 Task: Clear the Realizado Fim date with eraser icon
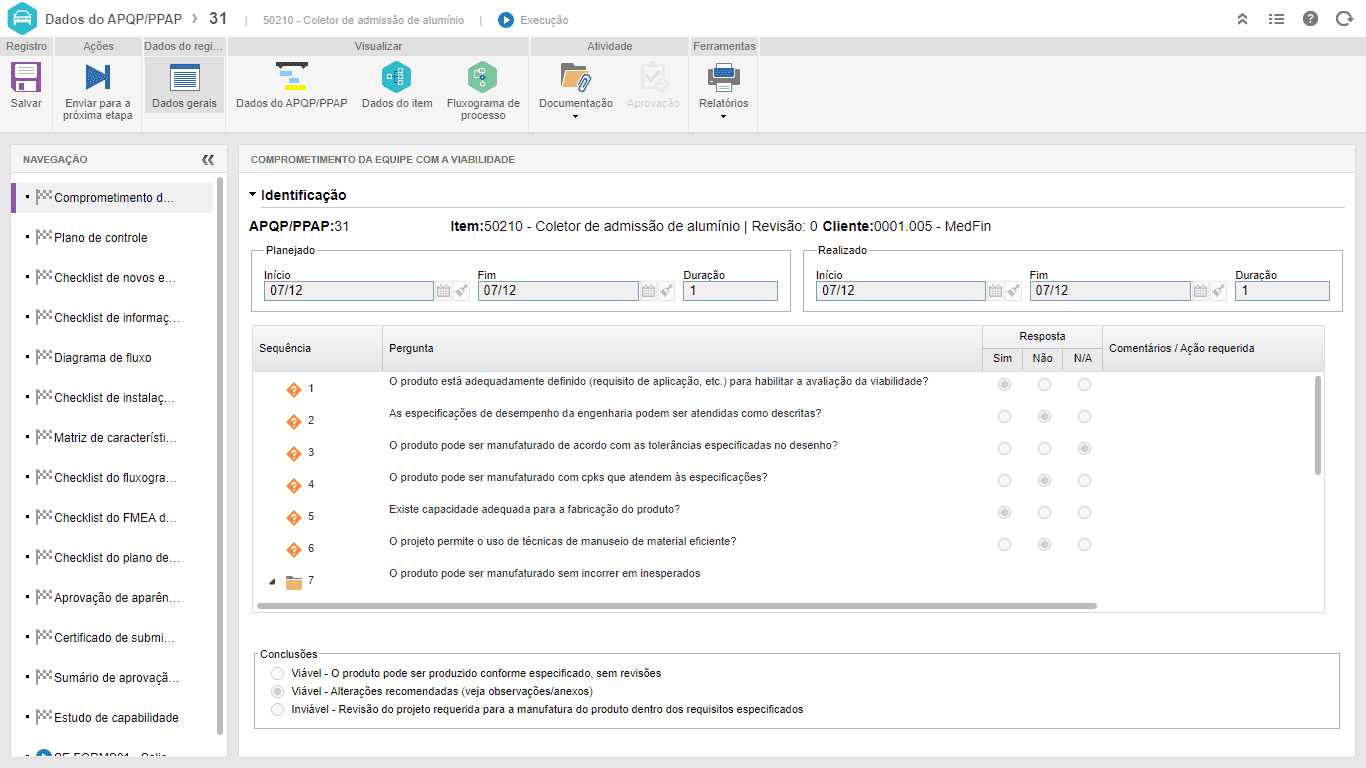point(1218,291)
